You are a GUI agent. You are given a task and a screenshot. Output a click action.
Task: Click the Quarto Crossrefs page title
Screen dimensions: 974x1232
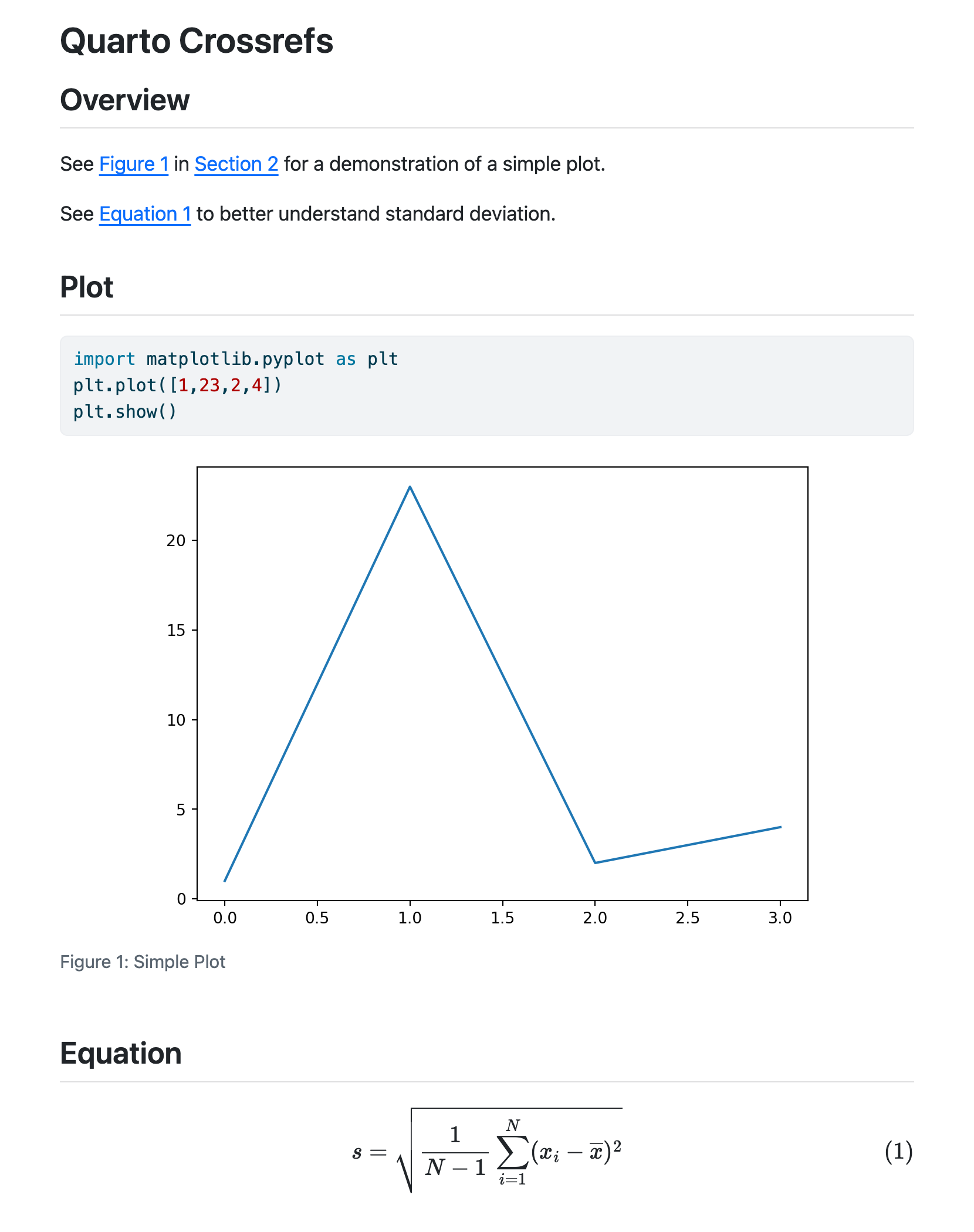[x=197, y=42]
